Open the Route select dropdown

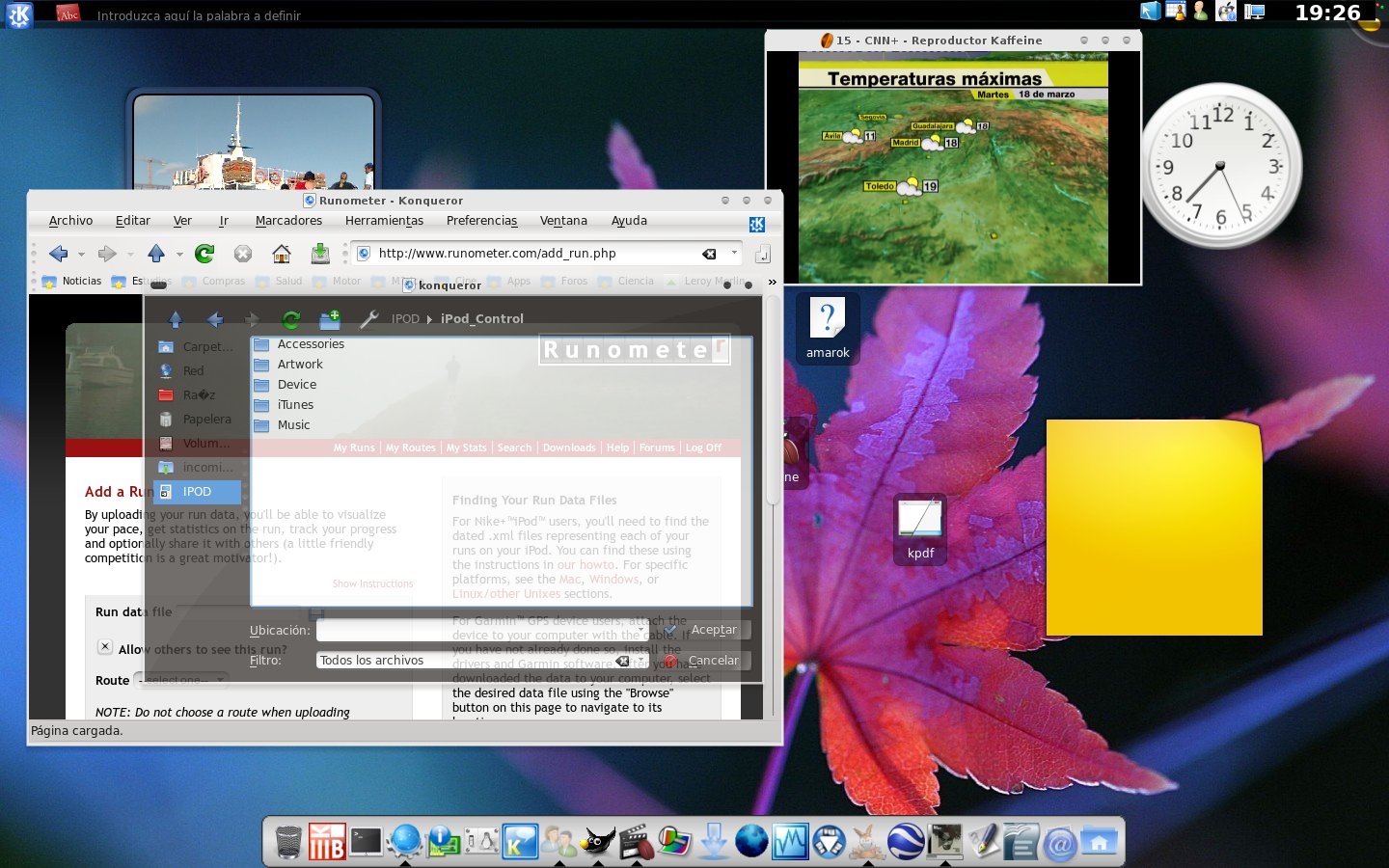[x=181, y=680]
